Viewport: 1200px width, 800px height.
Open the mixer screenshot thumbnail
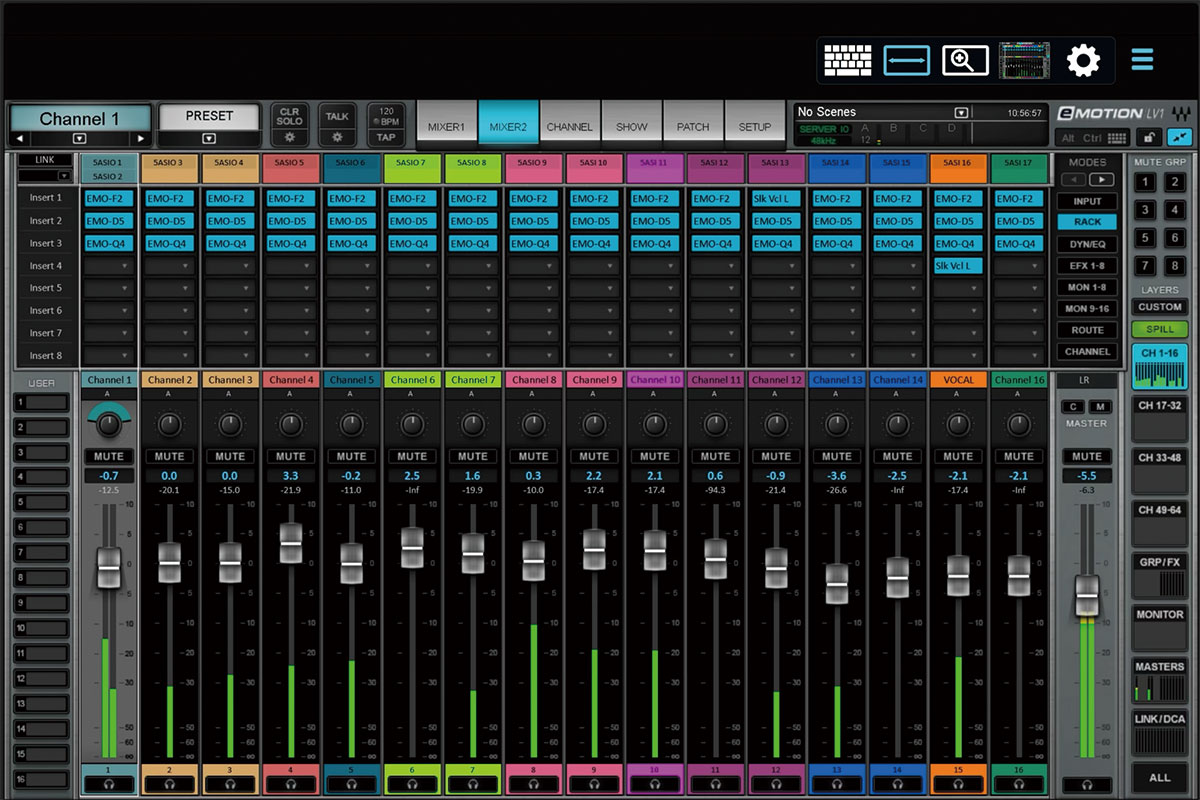coord(1024,60)
